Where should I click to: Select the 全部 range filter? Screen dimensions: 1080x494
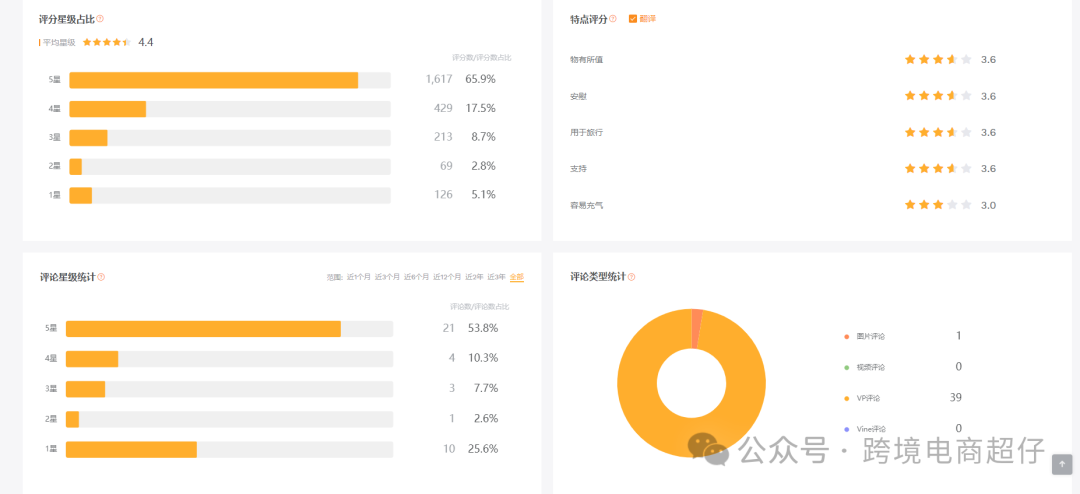coord(517,277)
